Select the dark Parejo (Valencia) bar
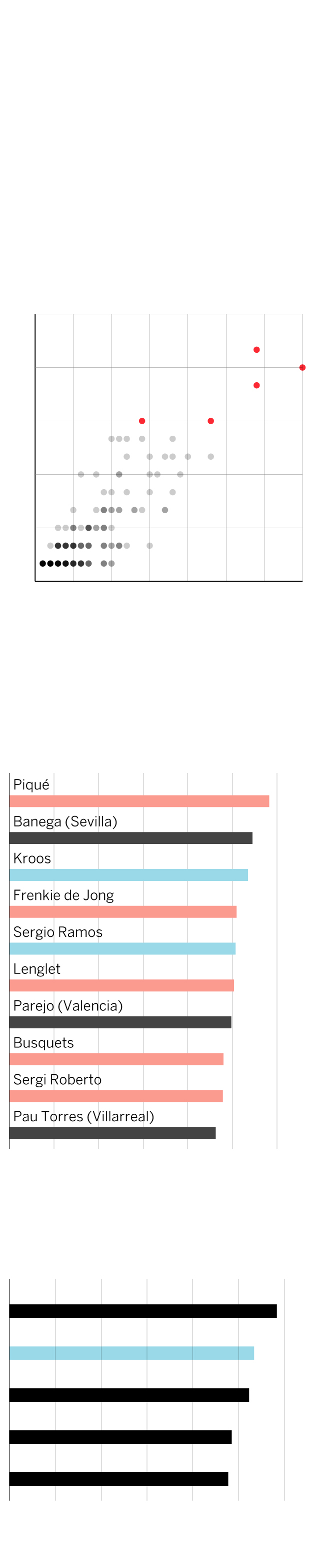The image size is (320, 1568). pos(120,1023)
